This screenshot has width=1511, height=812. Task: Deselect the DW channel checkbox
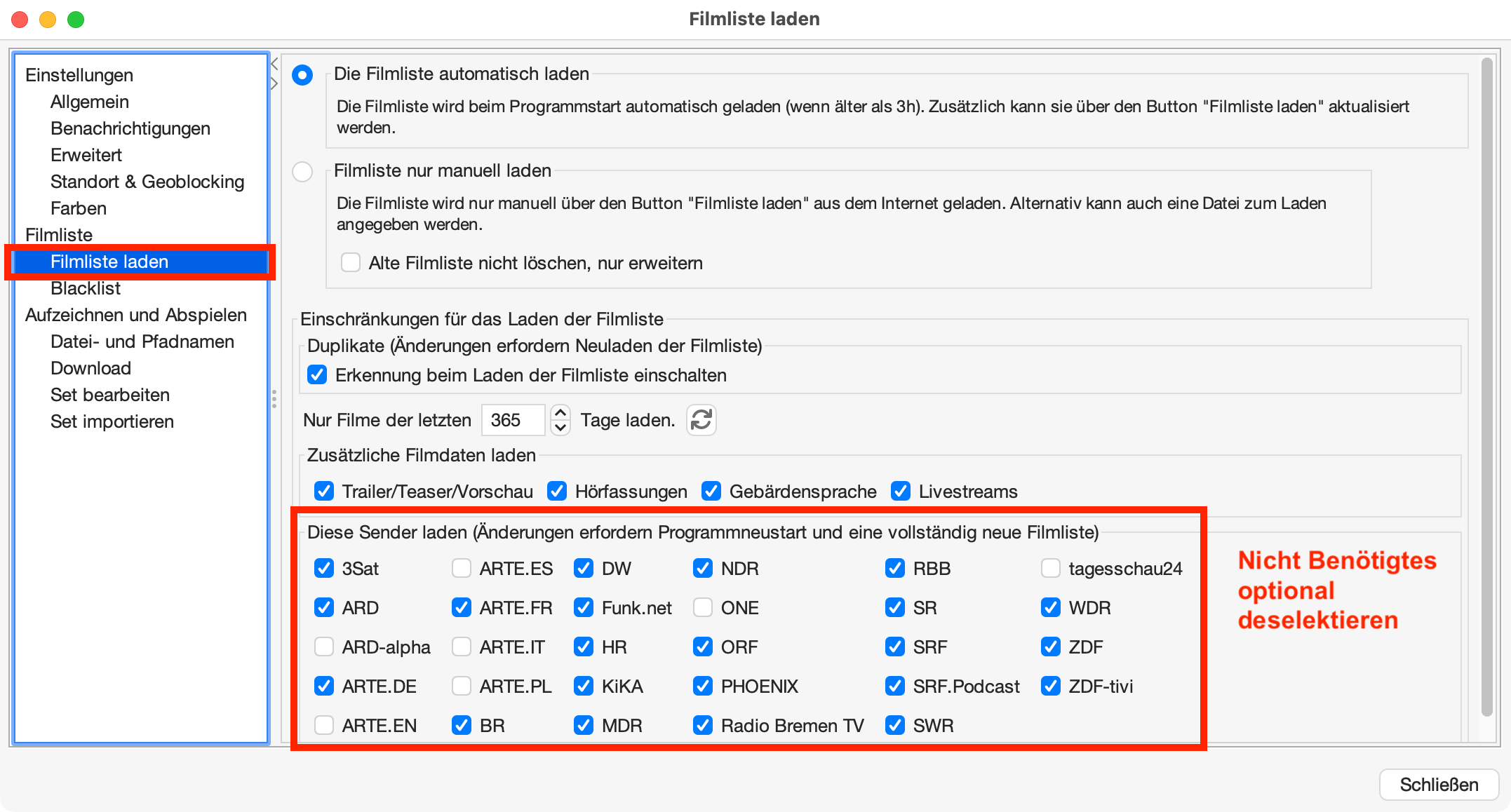click(x=584, y=569)
